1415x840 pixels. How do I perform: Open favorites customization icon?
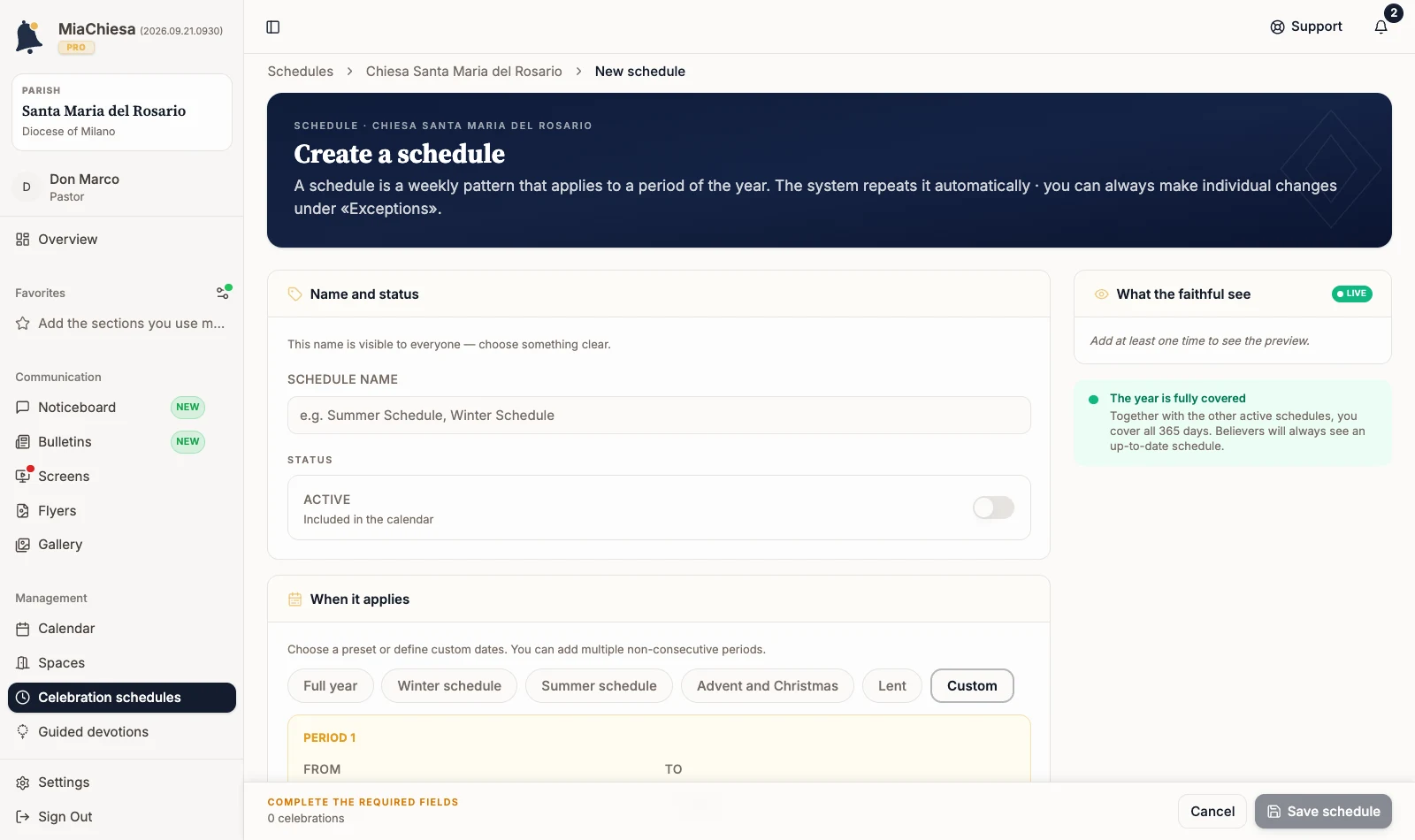coord(224,293)
